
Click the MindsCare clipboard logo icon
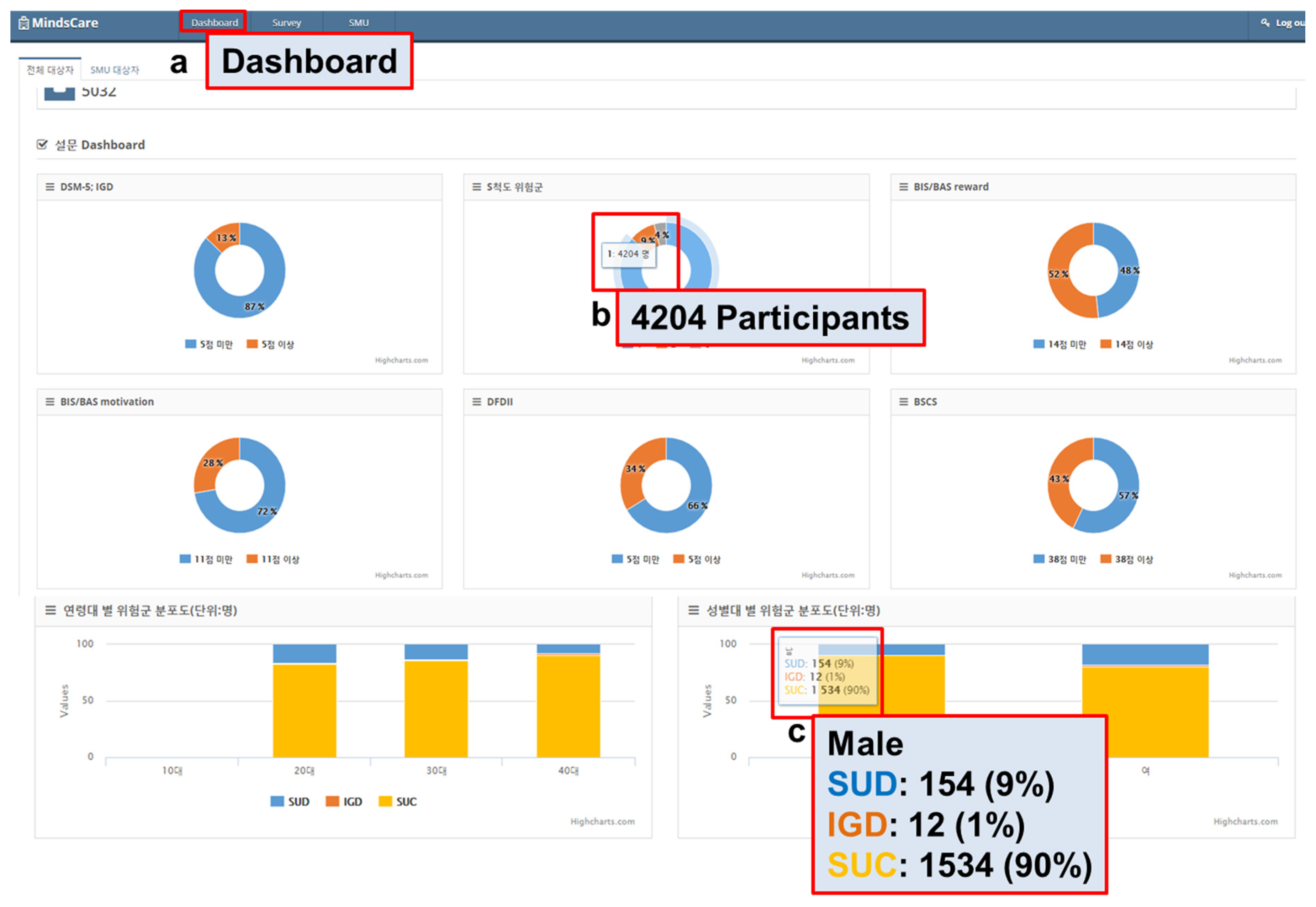tap(23, 23)
